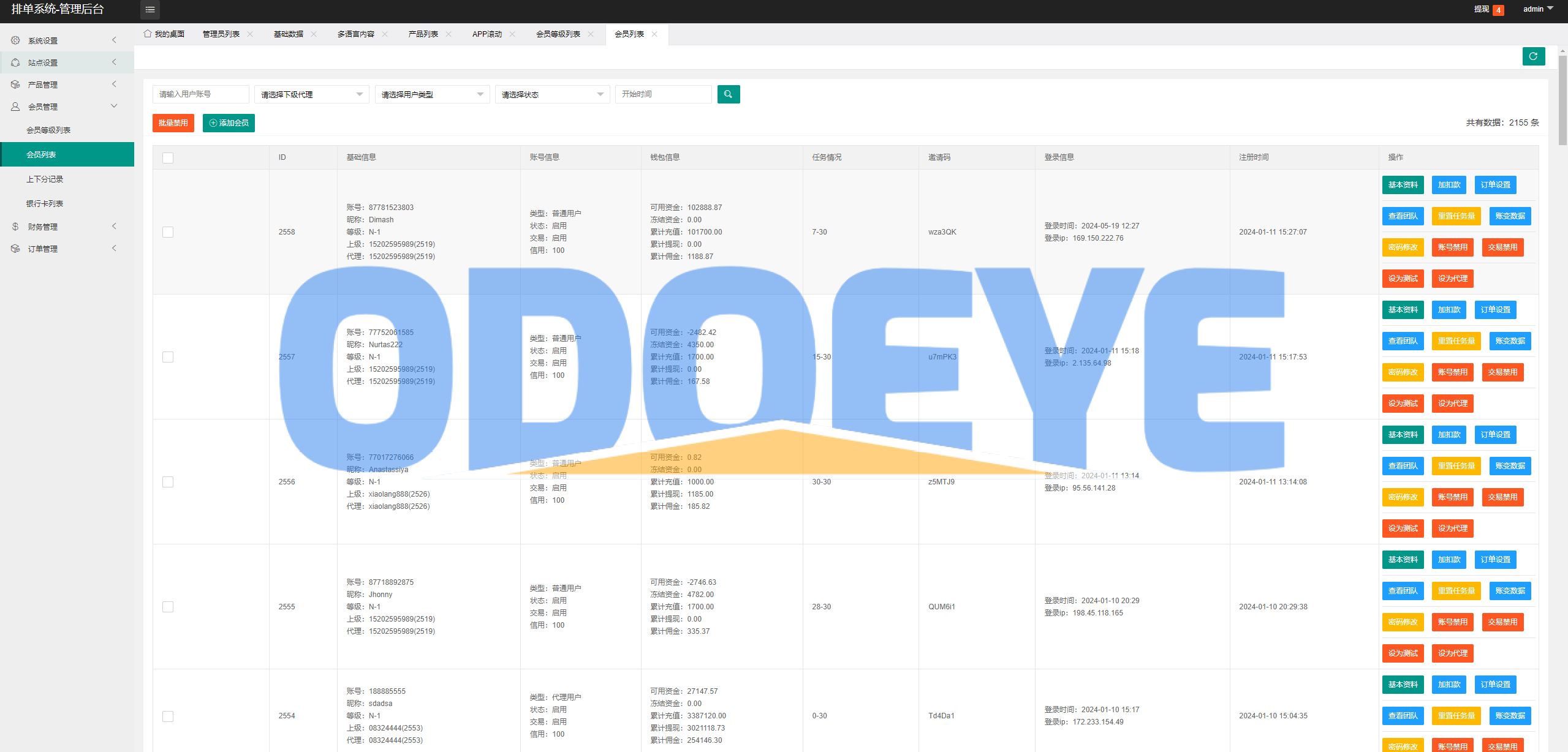Click 交易禁用 for member 2558
Screen dimensions: 1568x752
pyautogui.click(x=1502, y=247)
